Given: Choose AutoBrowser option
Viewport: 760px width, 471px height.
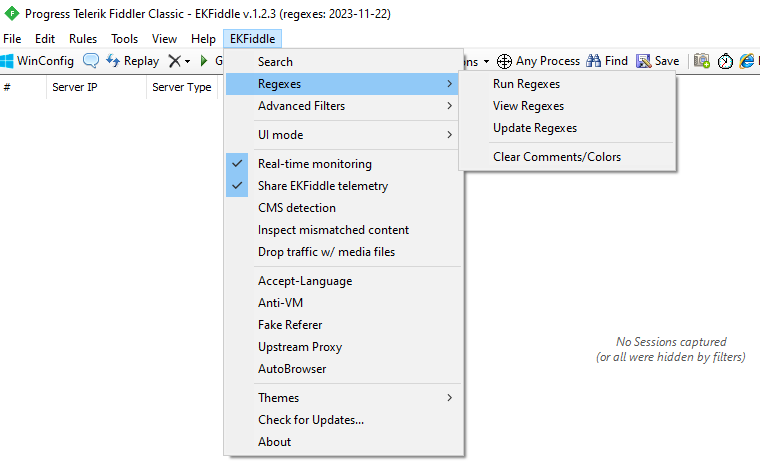Looking at the screenshot, I should [x=343, y=369].
